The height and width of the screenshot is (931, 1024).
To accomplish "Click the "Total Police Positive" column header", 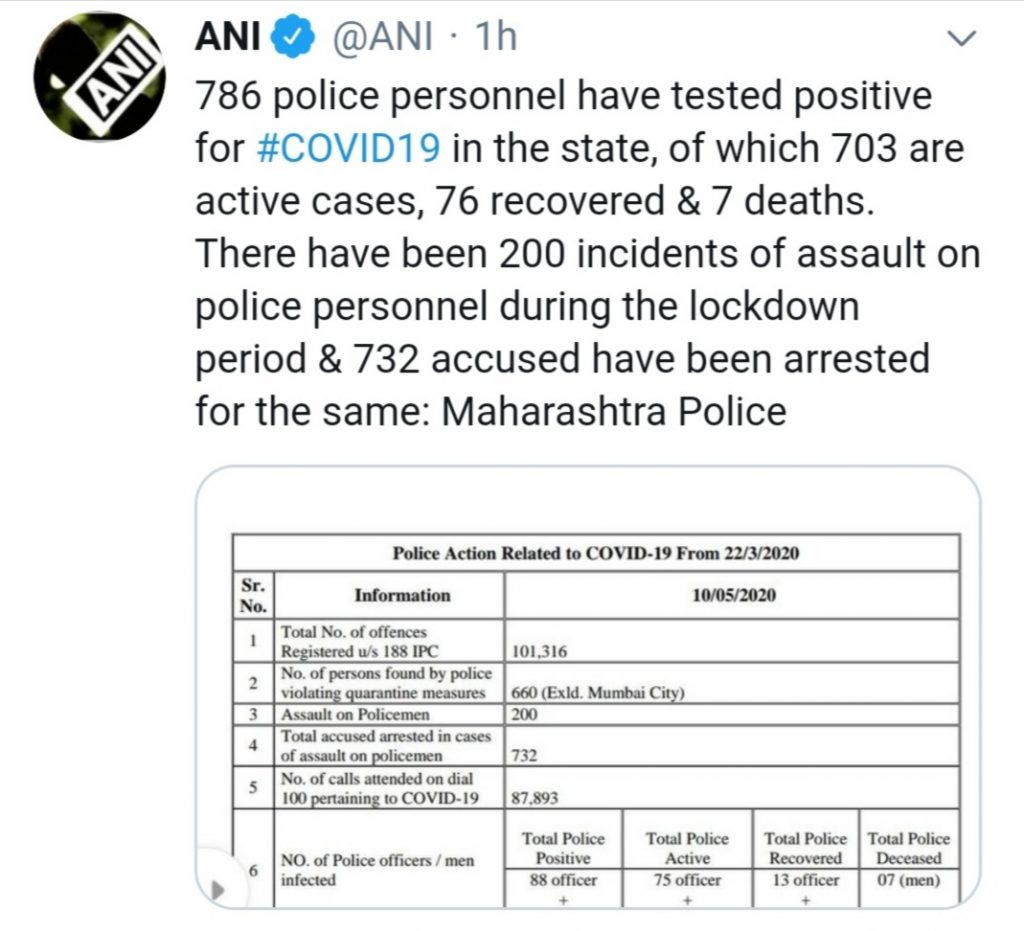I will 564,848.
